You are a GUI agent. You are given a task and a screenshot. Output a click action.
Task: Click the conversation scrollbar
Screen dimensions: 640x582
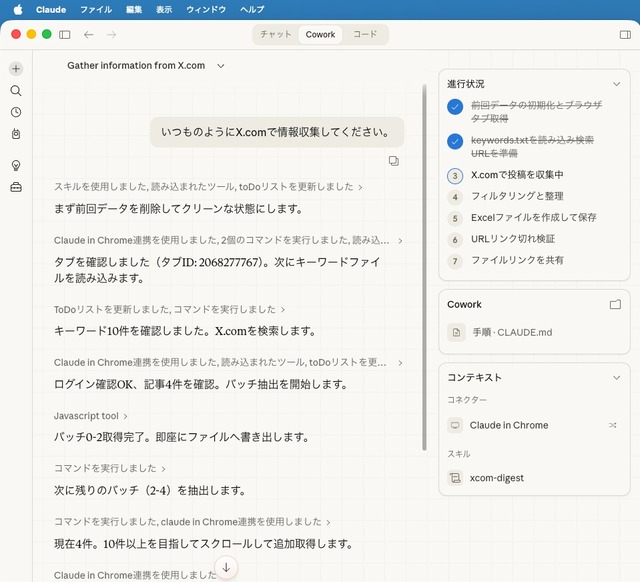[424, 267]
